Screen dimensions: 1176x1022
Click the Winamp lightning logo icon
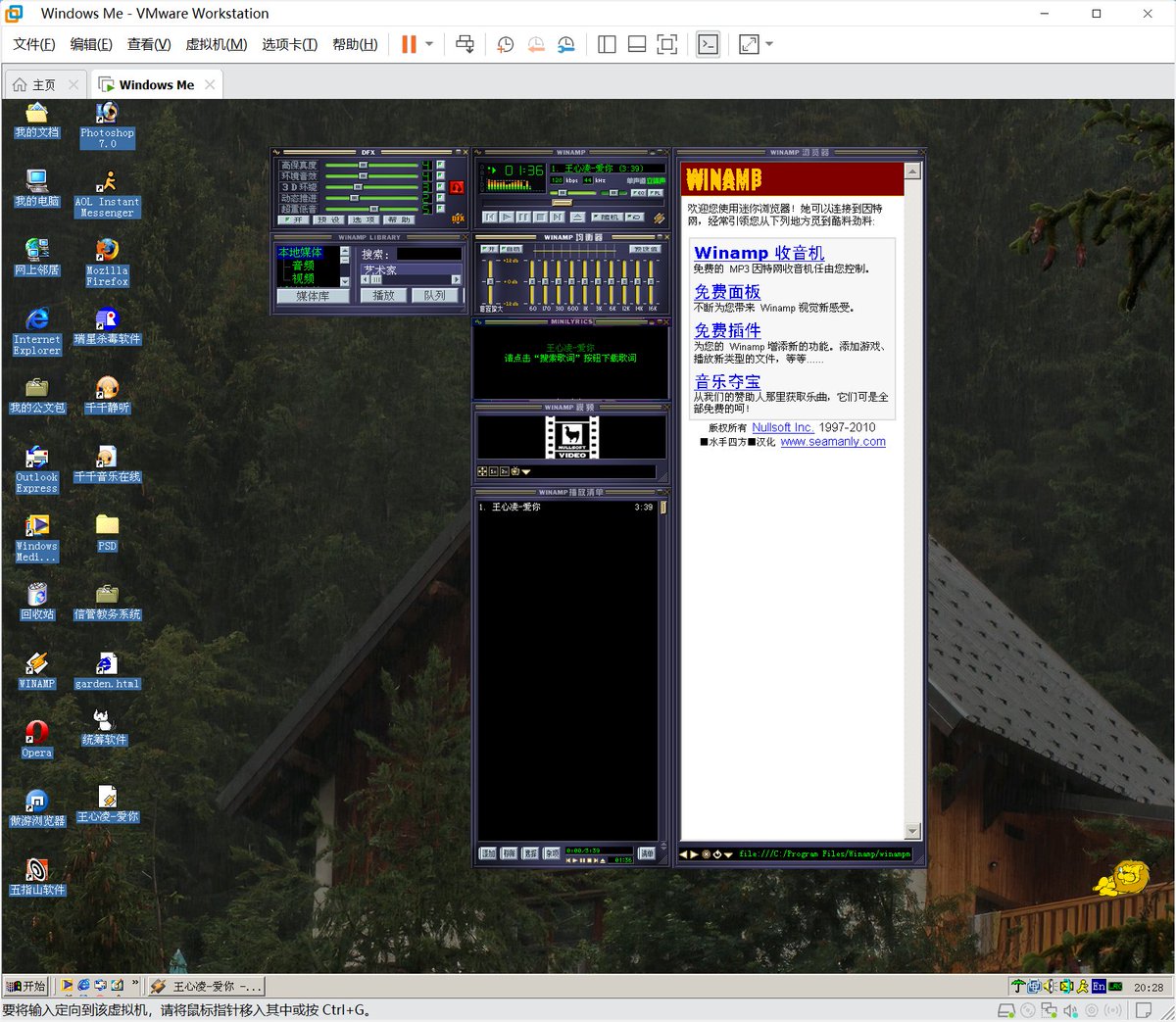tap(659, 218)
